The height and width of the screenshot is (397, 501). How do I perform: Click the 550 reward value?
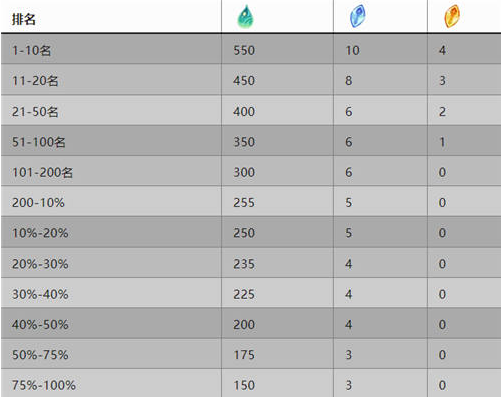pos(244,50)
